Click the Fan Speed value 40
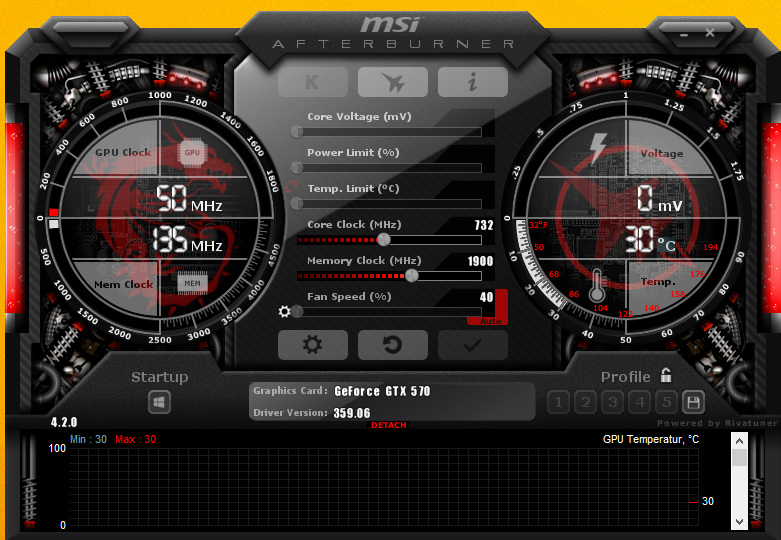Image resolution: width=781 pixels, height=540 pixels. (486, 297)
